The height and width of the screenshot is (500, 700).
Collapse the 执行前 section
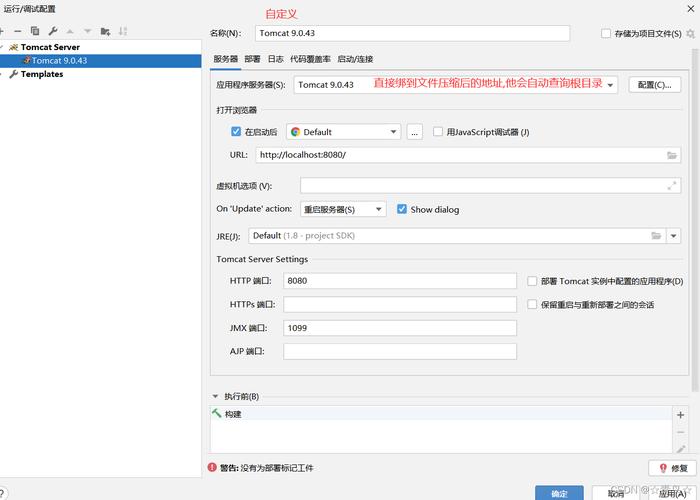coord(216,396)
